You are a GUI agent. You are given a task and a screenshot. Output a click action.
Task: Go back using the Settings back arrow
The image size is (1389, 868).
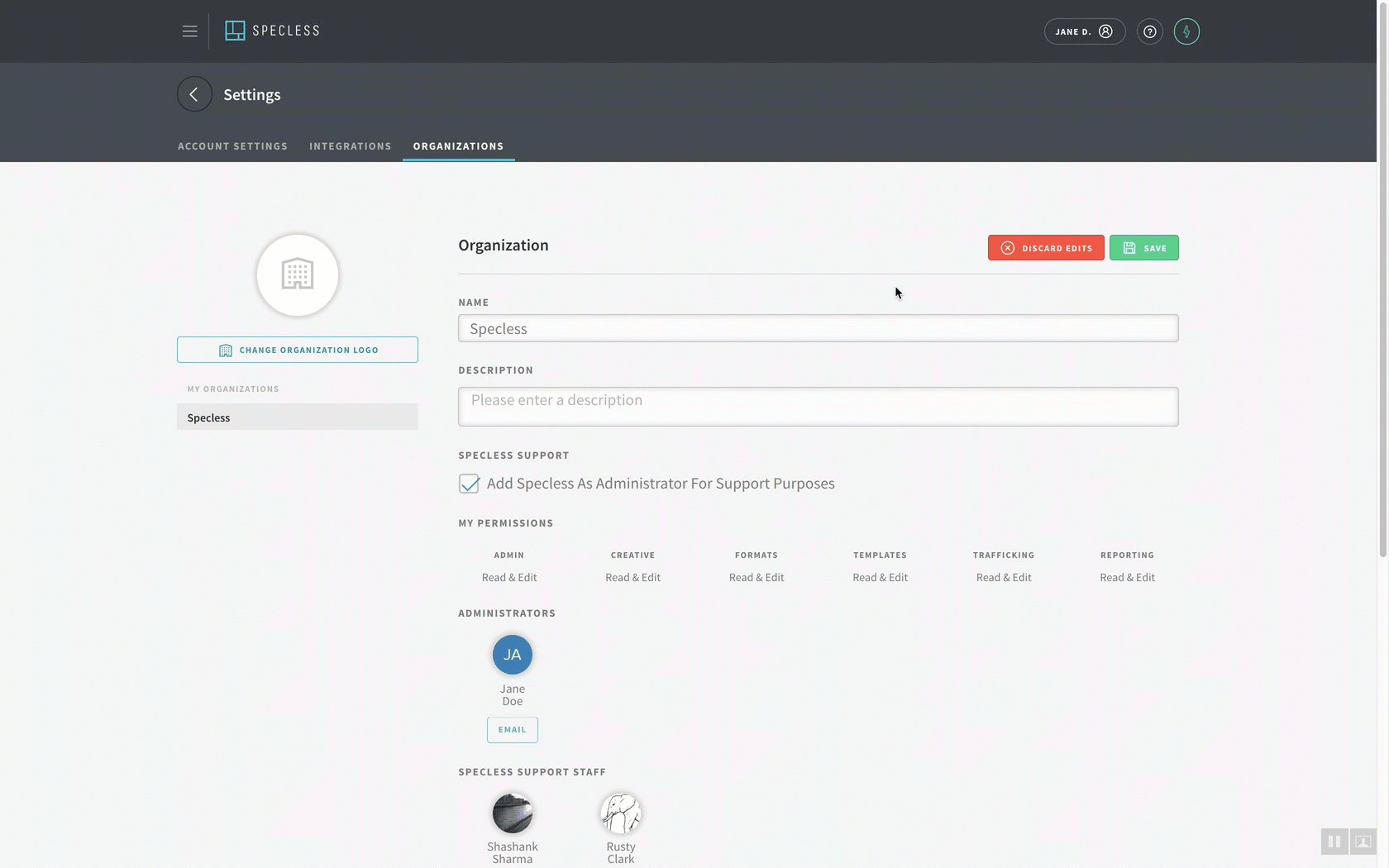pos(194,94)
